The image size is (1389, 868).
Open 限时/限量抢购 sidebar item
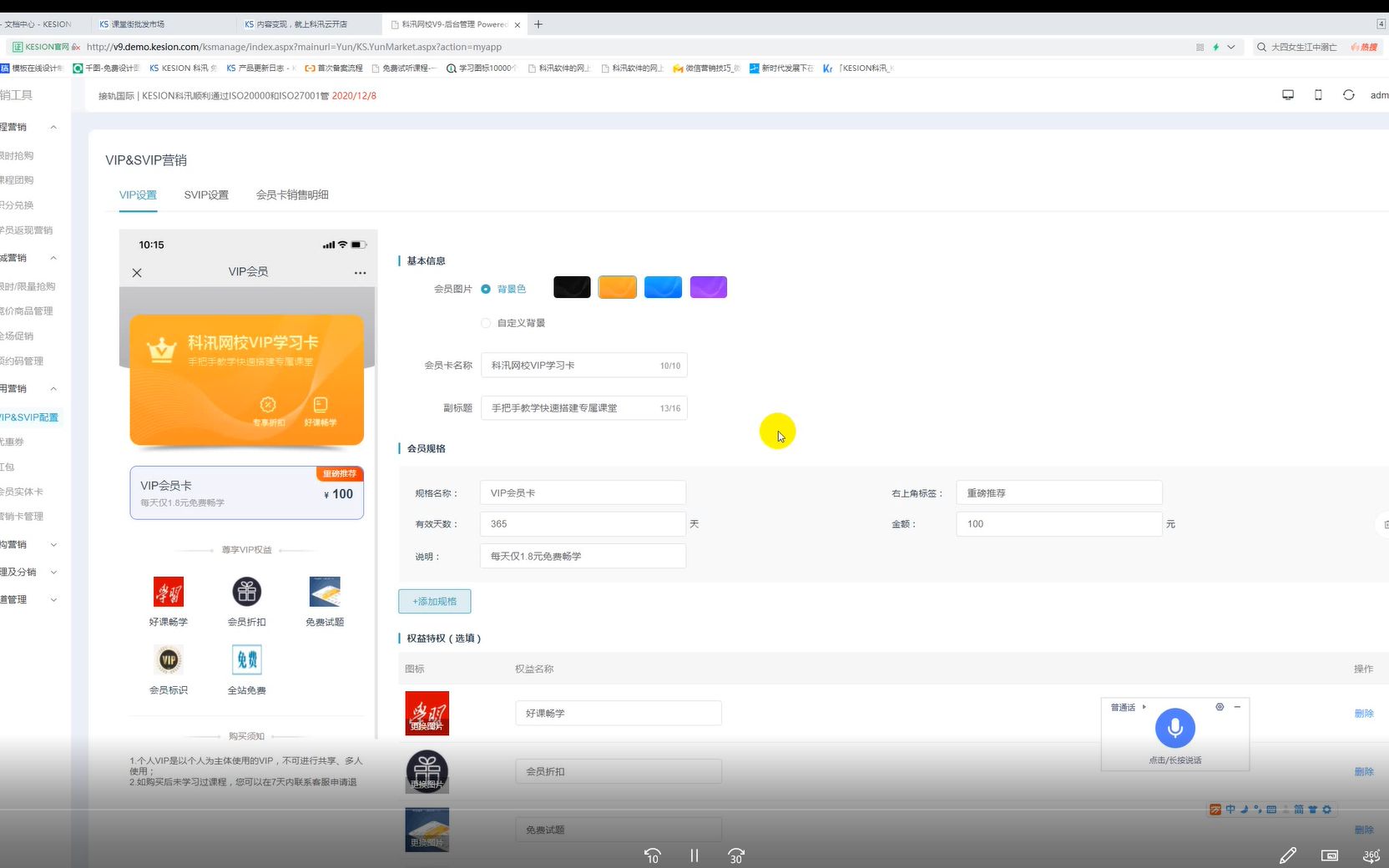(x=28, y=286)
